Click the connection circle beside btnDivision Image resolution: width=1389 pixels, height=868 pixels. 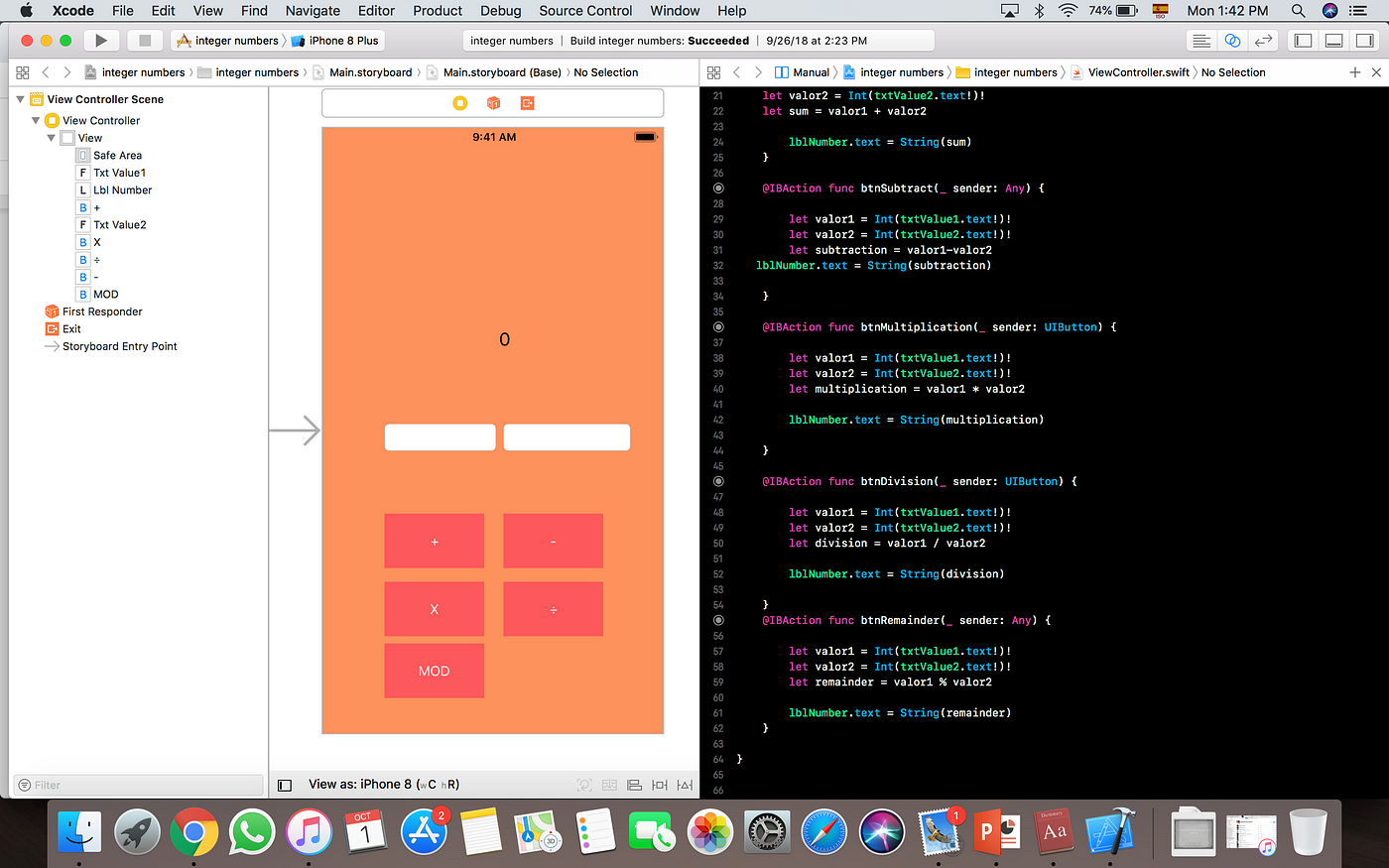coord(718,481)
